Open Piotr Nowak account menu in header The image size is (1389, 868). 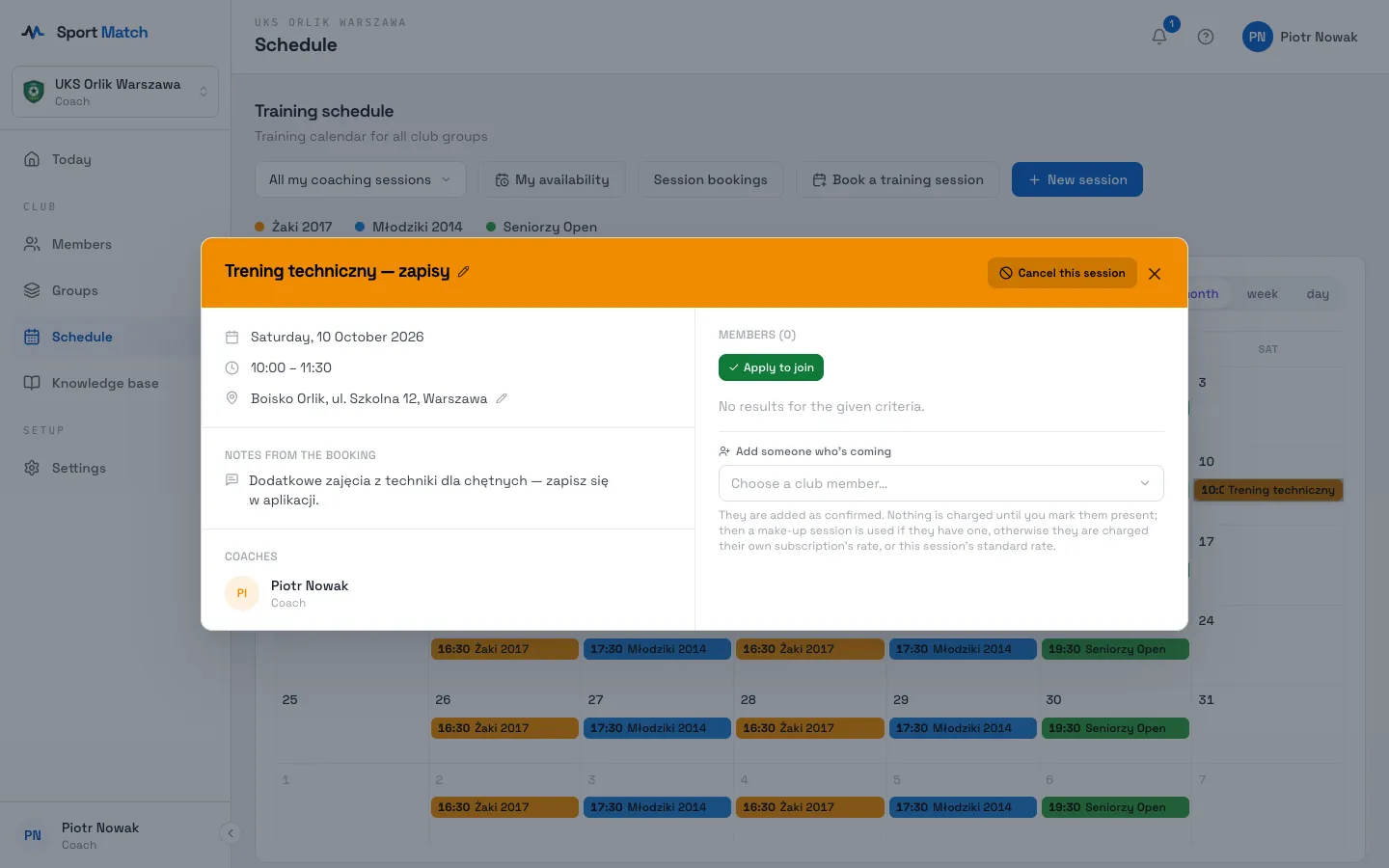[x=1299, y=37]
